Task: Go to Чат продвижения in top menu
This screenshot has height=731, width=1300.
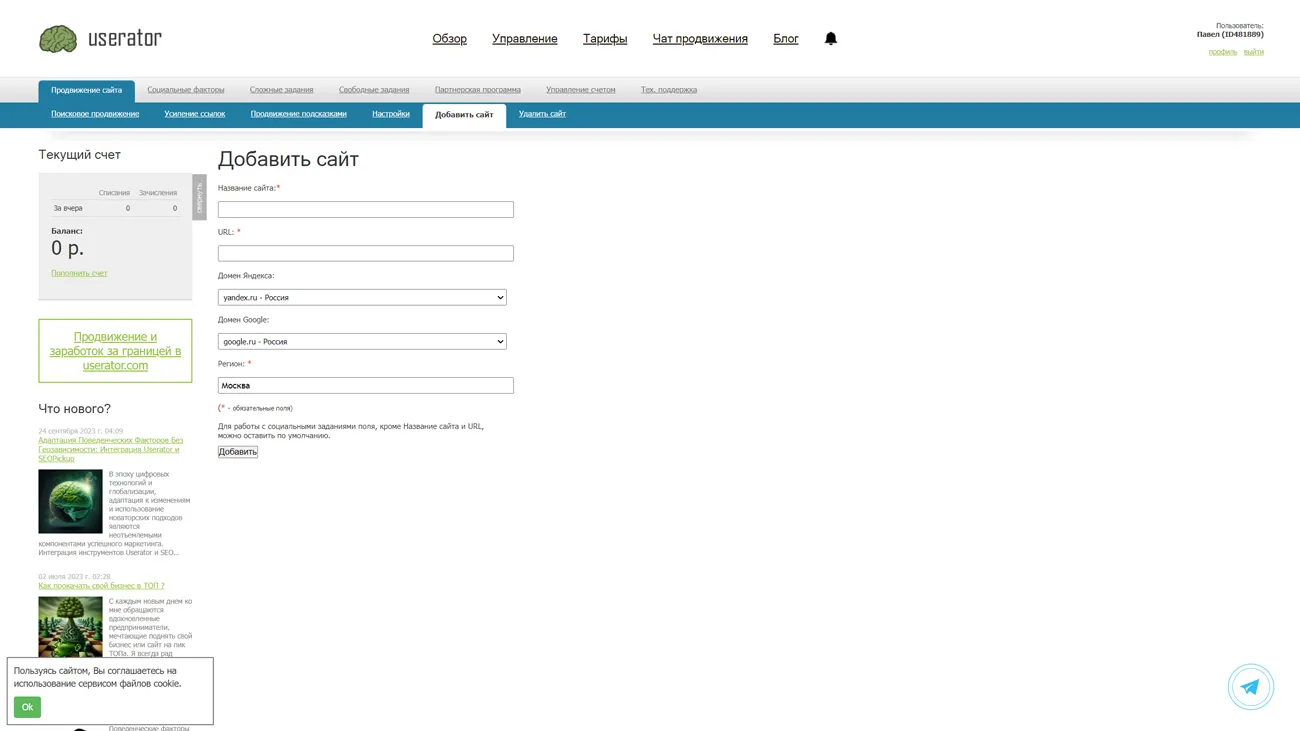Action: coord(700,39)
